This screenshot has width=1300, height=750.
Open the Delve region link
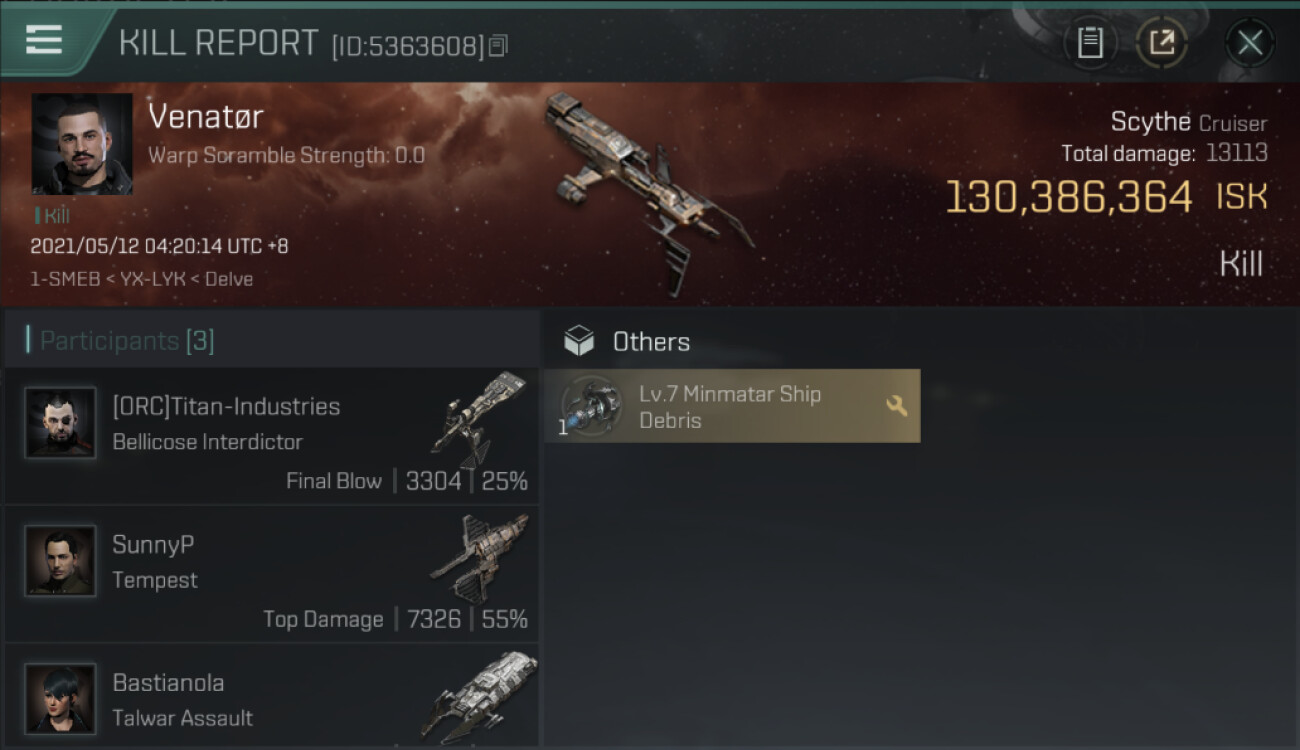[x=229, y=279]
